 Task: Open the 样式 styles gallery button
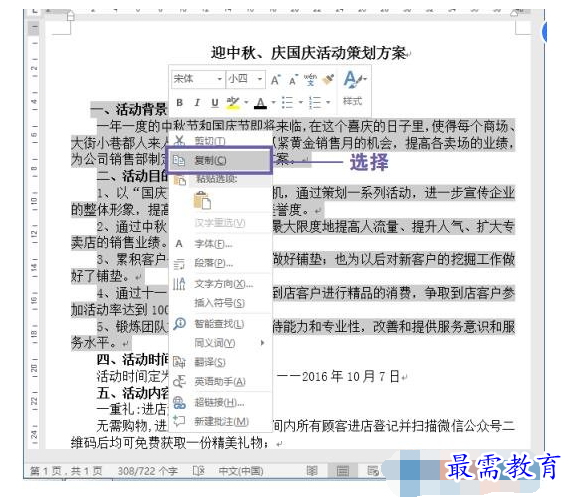coord(354,87)
